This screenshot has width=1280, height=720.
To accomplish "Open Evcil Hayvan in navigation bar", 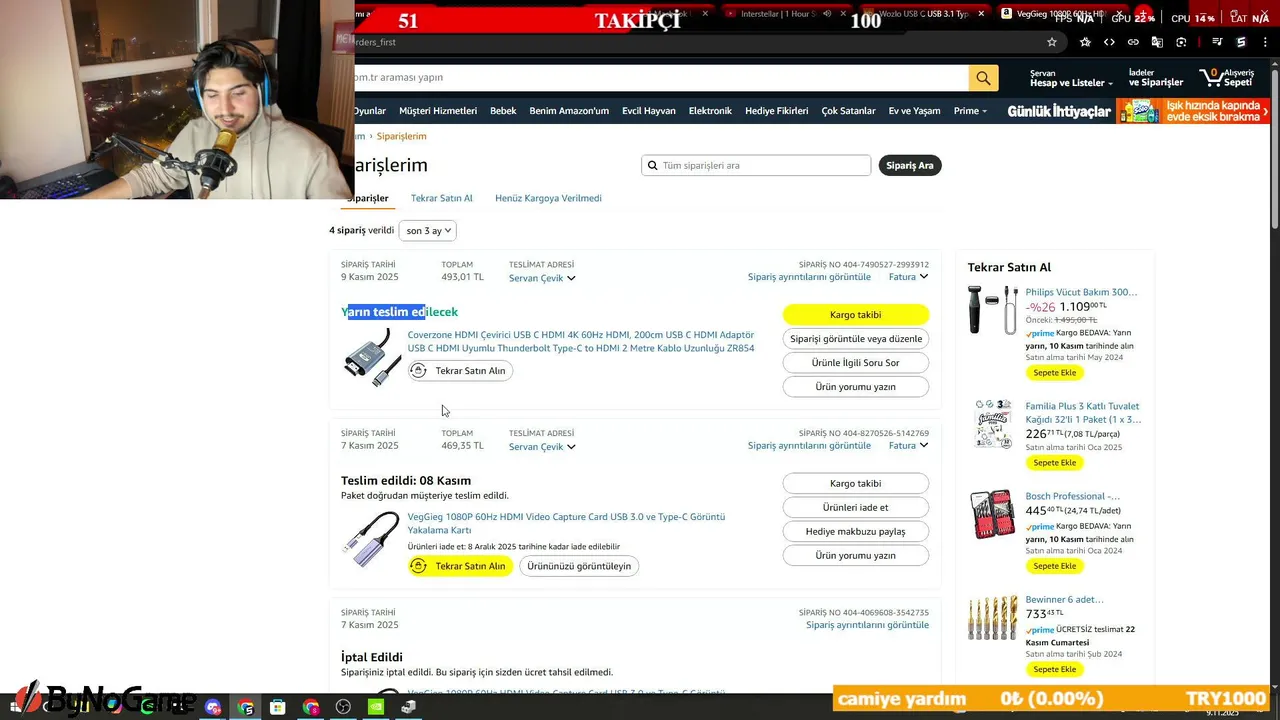I will point(649,111).
